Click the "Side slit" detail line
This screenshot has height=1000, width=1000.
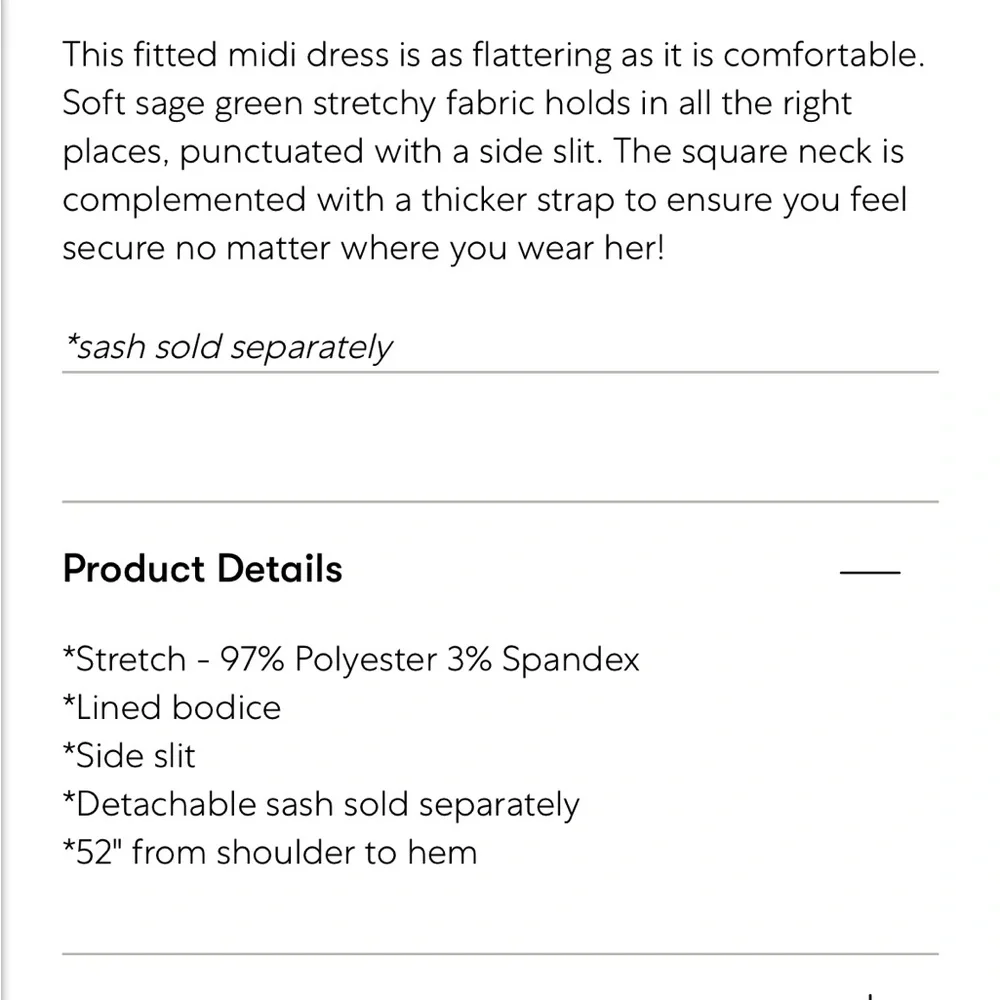pyautogui.click(x=129, y=756)
